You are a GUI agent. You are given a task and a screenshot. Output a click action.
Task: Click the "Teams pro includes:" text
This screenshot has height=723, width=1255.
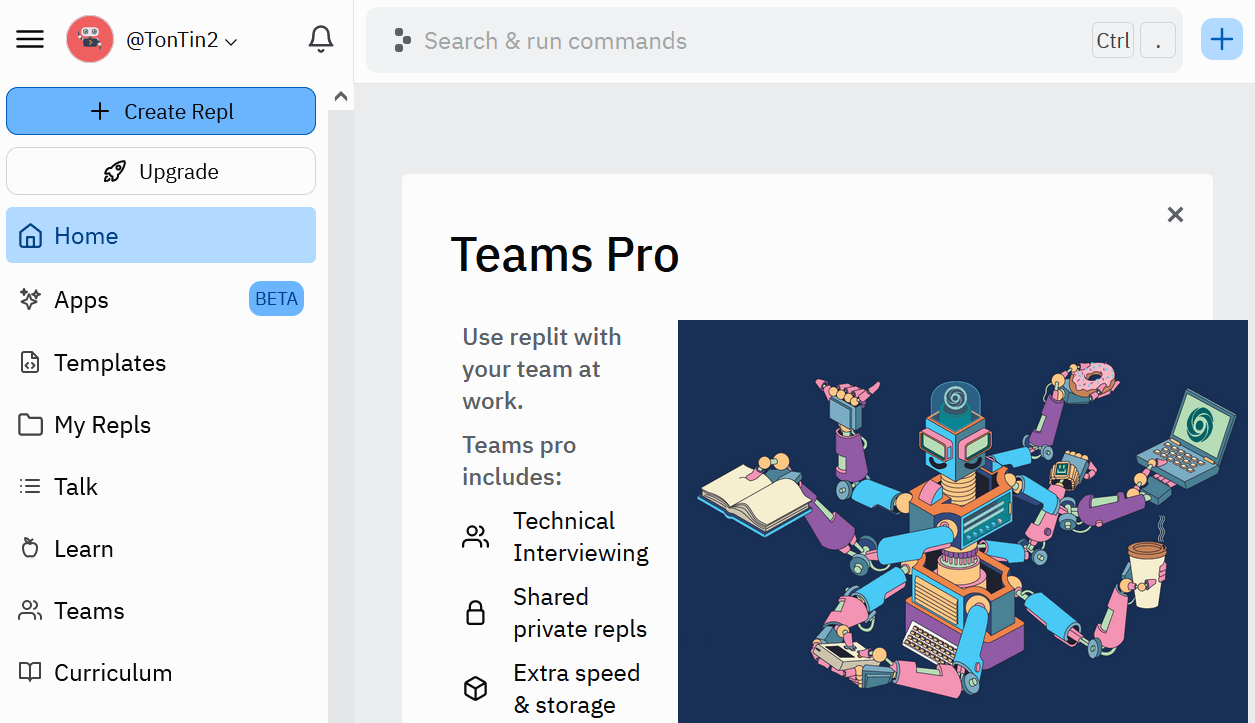[519, 461]
